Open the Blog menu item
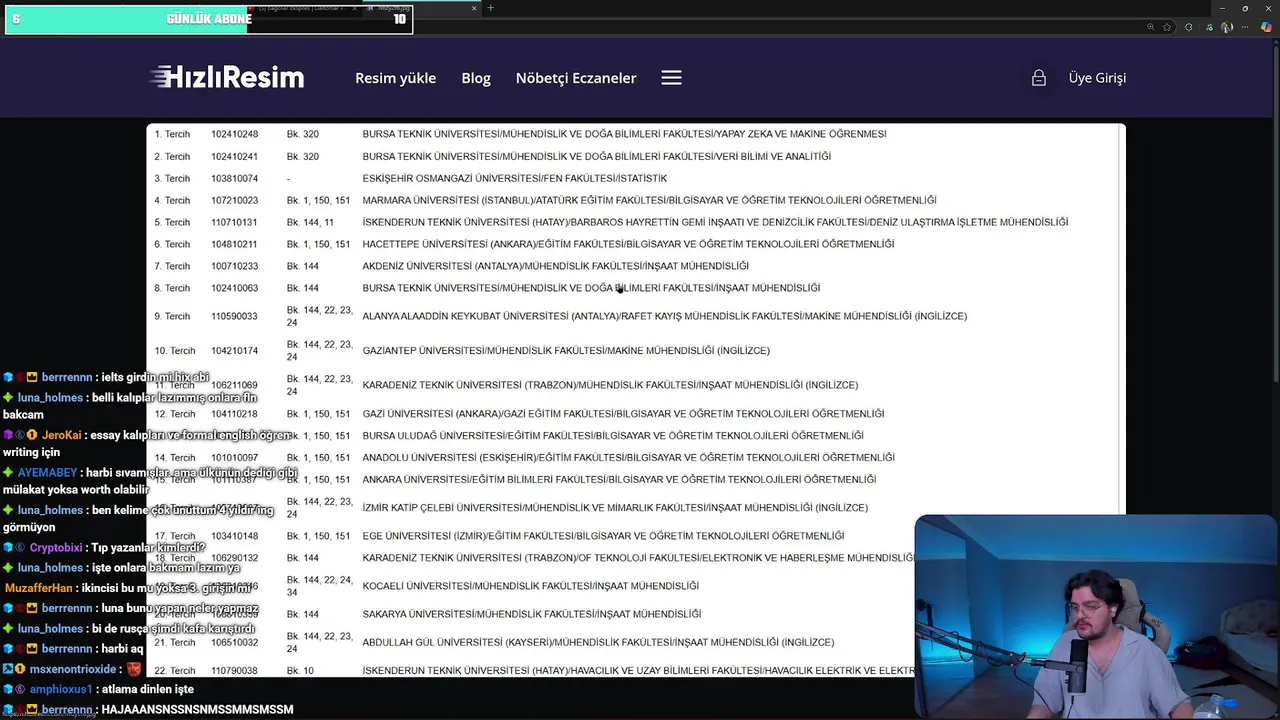Viewport: 1280px width, 720px height. coord(476,78)
